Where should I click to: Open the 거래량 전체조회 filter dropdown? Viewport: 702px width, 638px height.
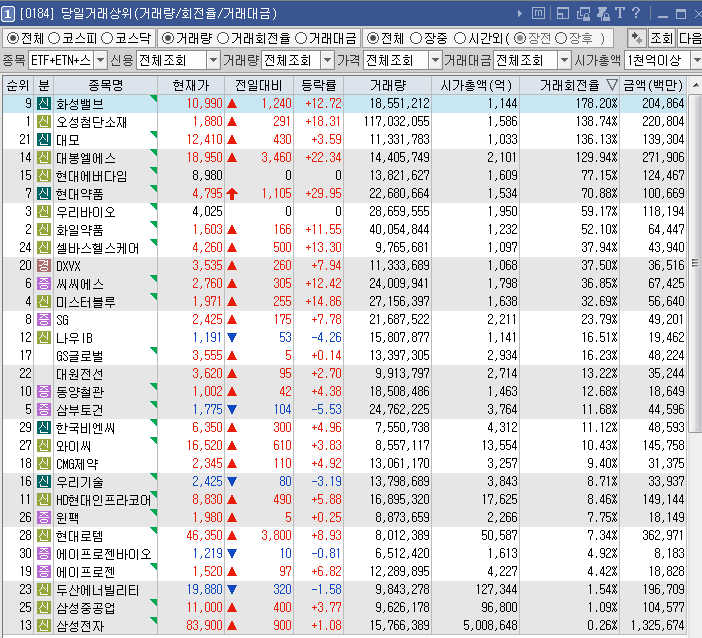pyautogui.click(x=328, y=60)
